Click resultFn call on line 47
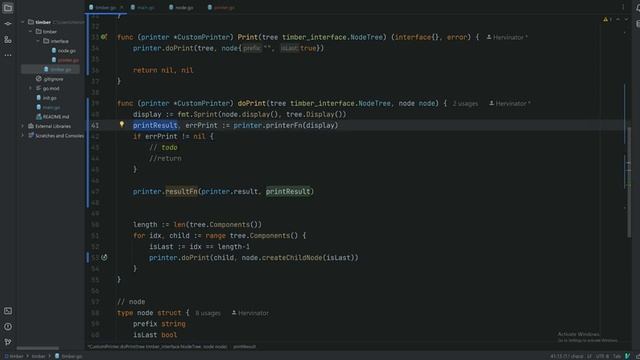The image size is (640, 360). click(181, 191)
